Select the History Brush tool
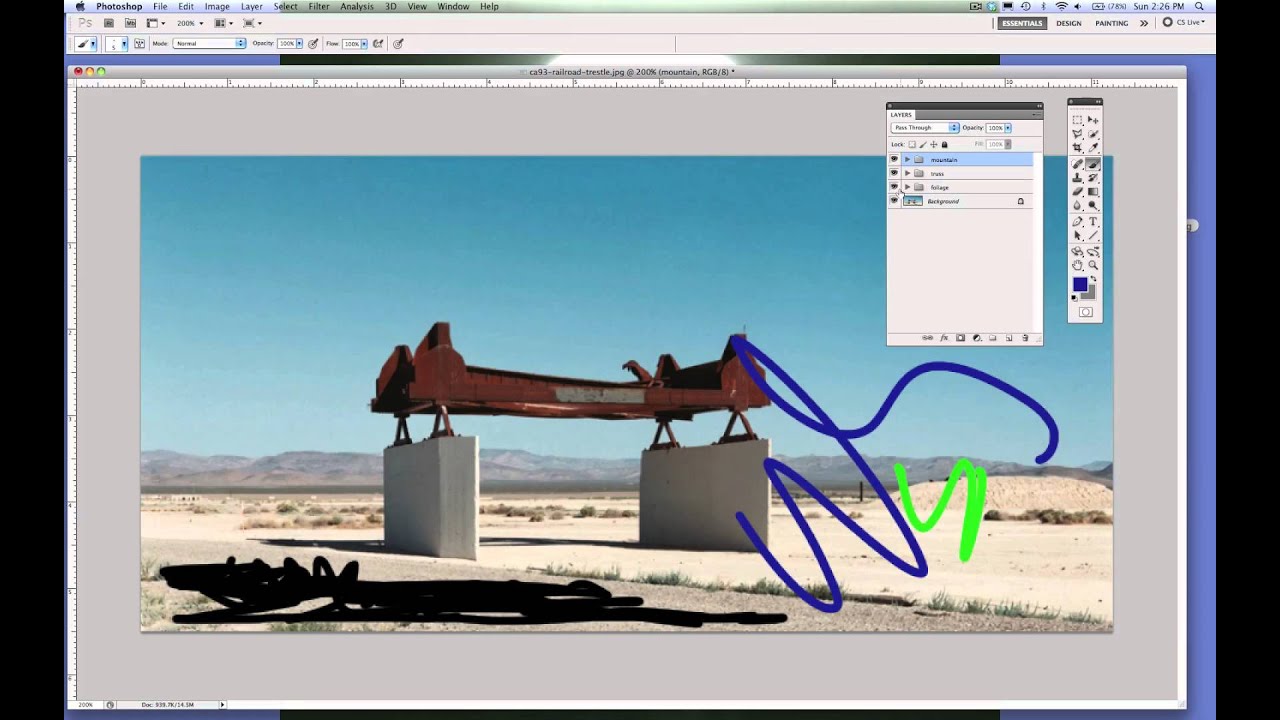Image resolution: width=1280 pixels, height=720 pixels. point(1093,178)
